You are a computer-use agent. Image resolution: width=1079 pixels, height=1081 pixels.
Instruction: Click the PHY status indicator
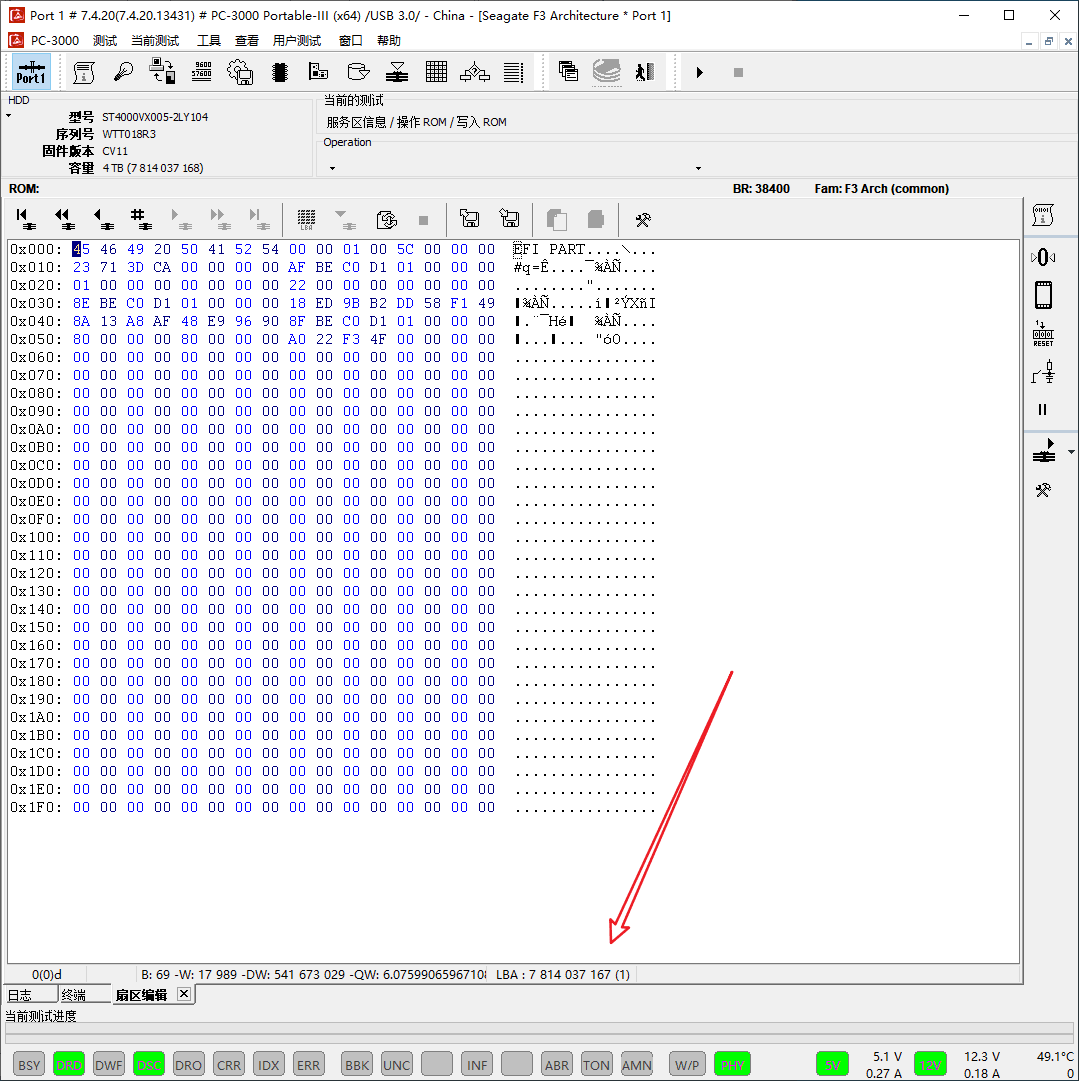click(x=732, y=1064)
